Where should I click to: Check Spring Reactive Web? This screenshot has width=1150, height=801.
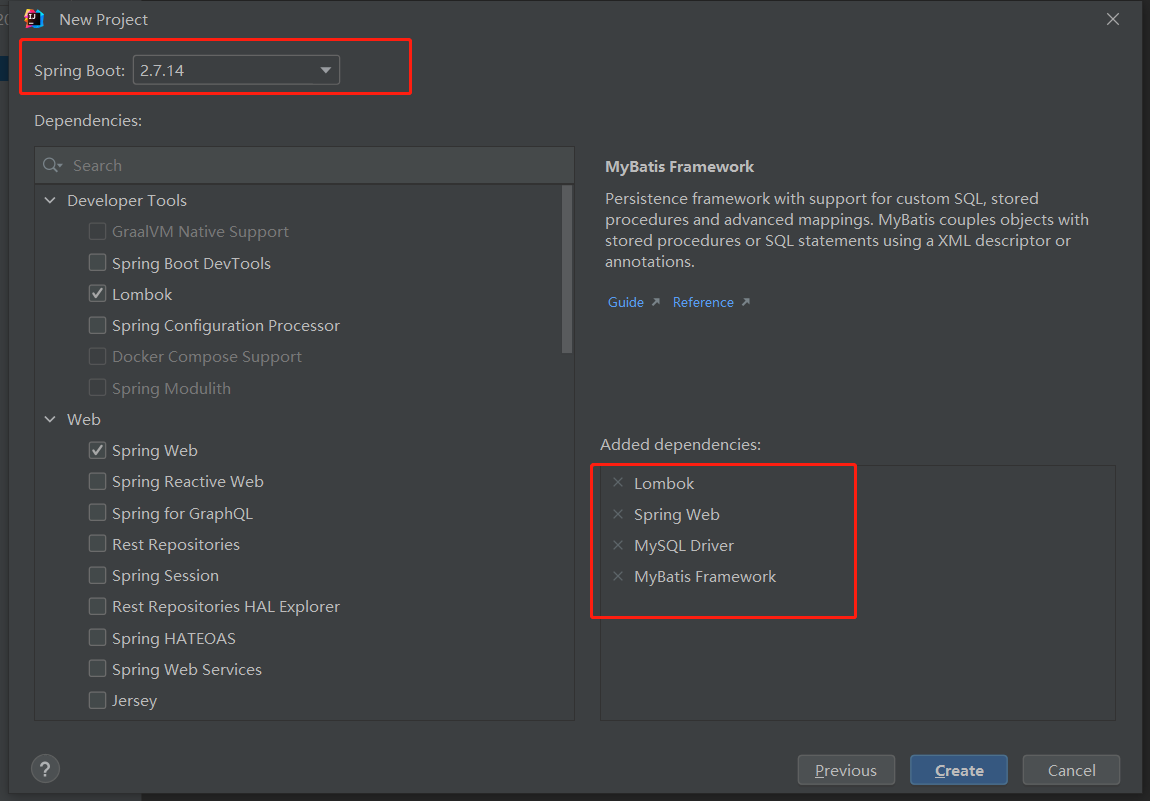coord(97,481)
